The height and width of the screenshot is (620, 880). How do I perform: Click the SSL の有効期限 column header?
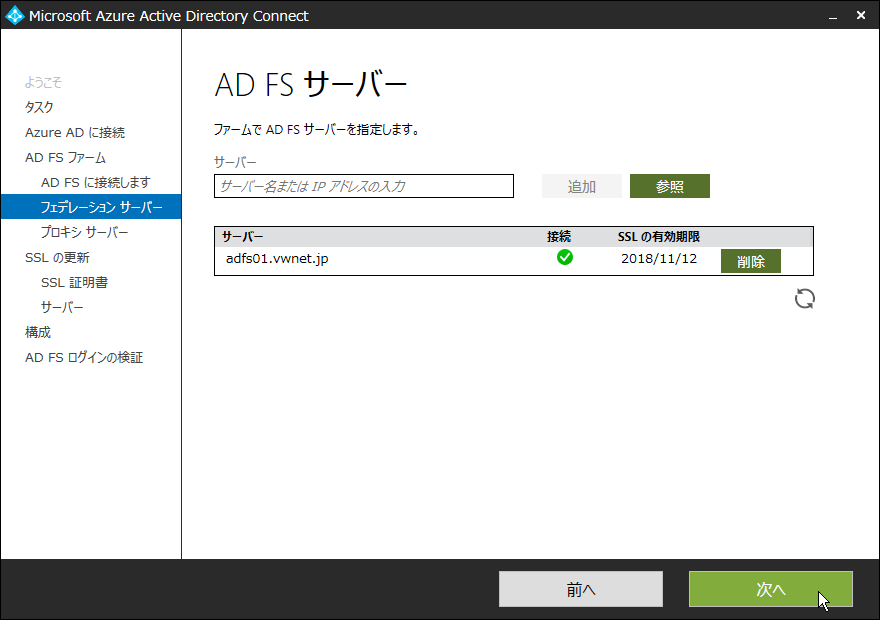658,237
